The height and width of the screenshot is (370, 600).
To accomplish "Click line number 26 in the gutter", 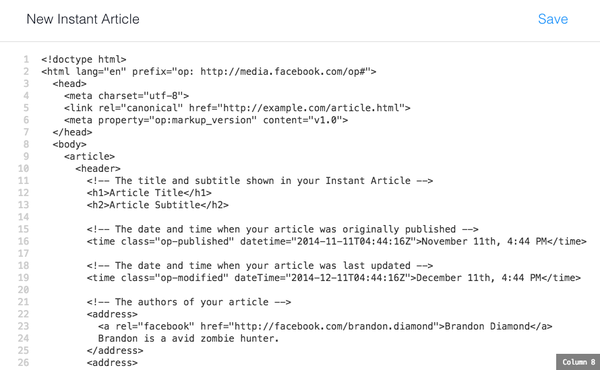I will [23, 362].
